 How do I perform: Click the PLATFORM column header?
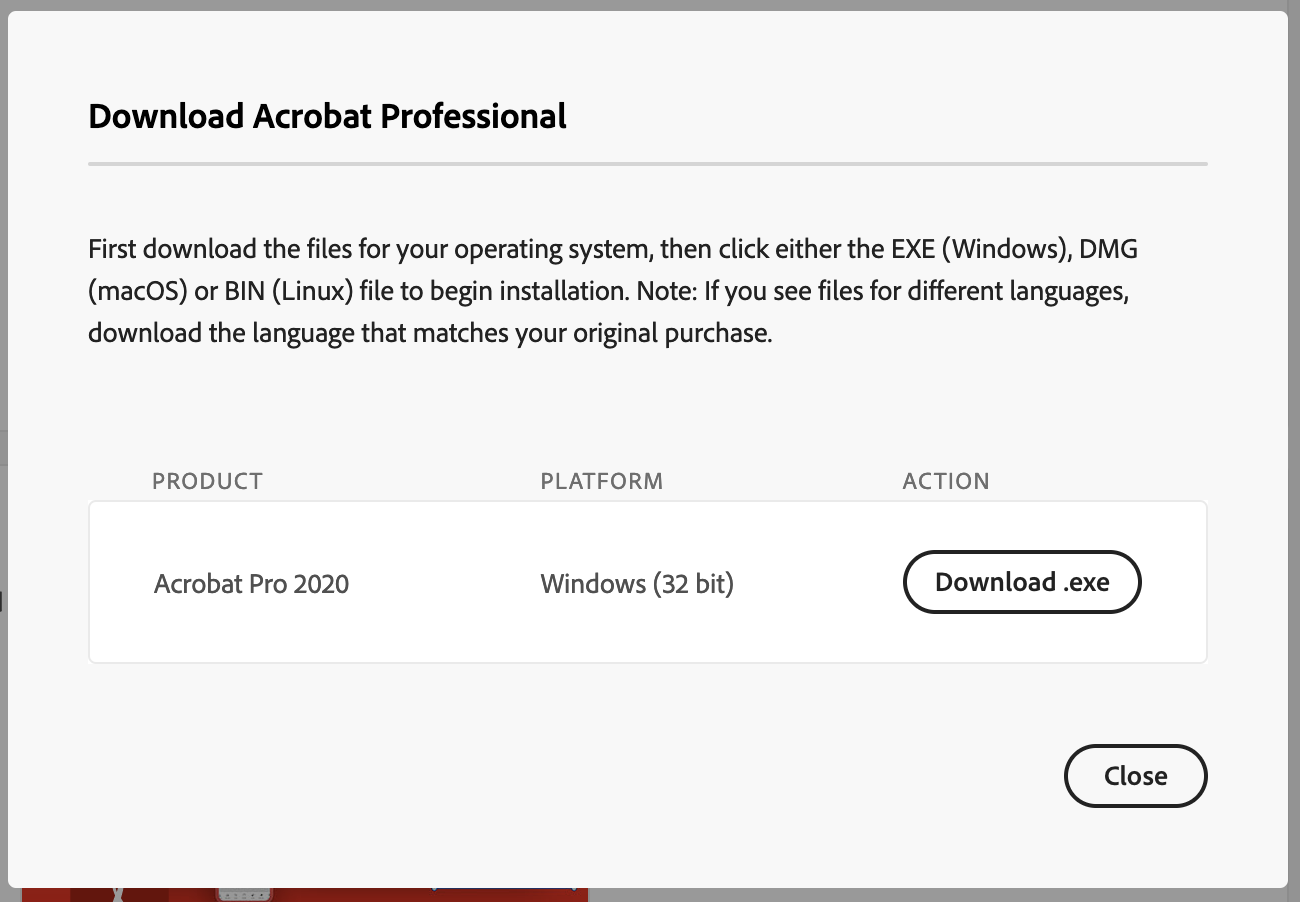601,481
